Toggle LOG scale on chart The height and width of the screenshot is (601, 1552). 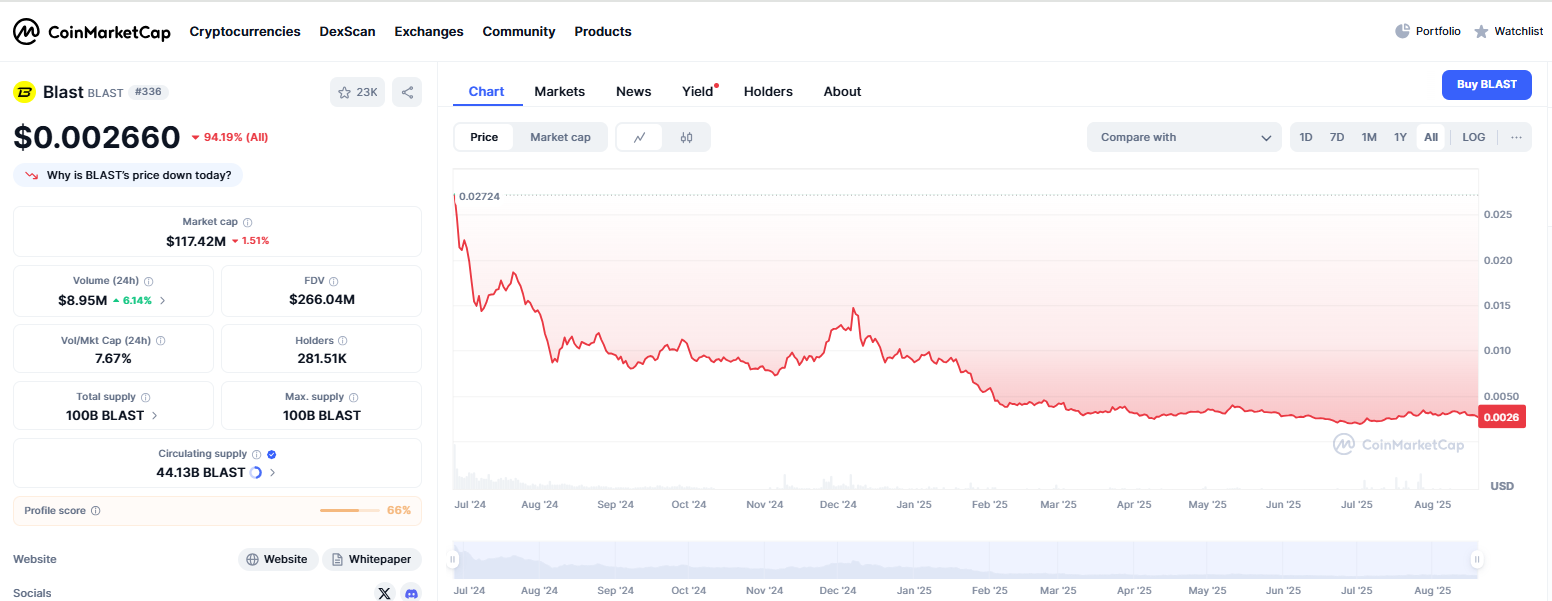pyautogui.click(x=1474, y=137)
